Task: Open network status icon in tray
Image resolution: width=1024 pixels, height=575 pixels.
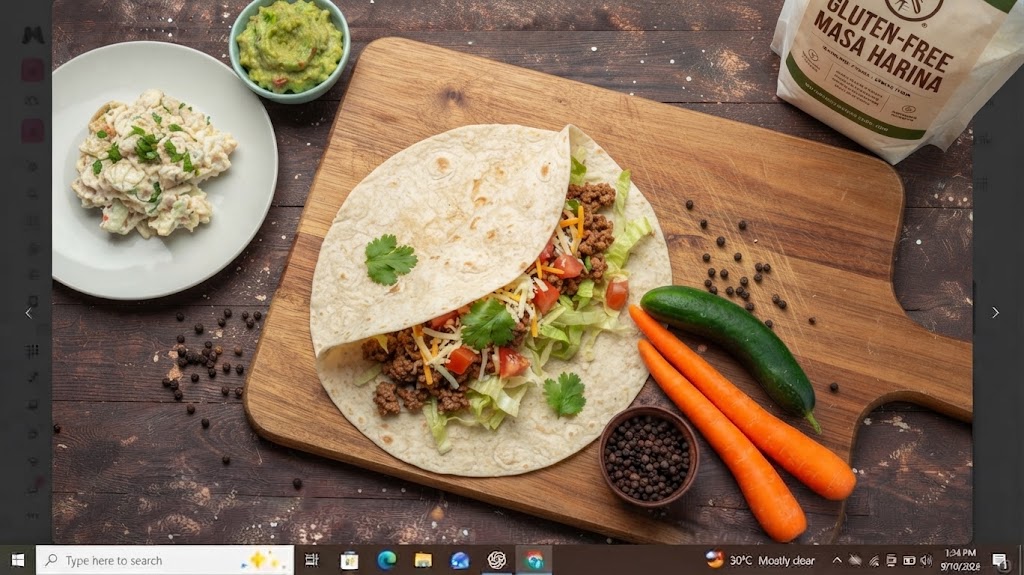Action: tap(873, 560)
